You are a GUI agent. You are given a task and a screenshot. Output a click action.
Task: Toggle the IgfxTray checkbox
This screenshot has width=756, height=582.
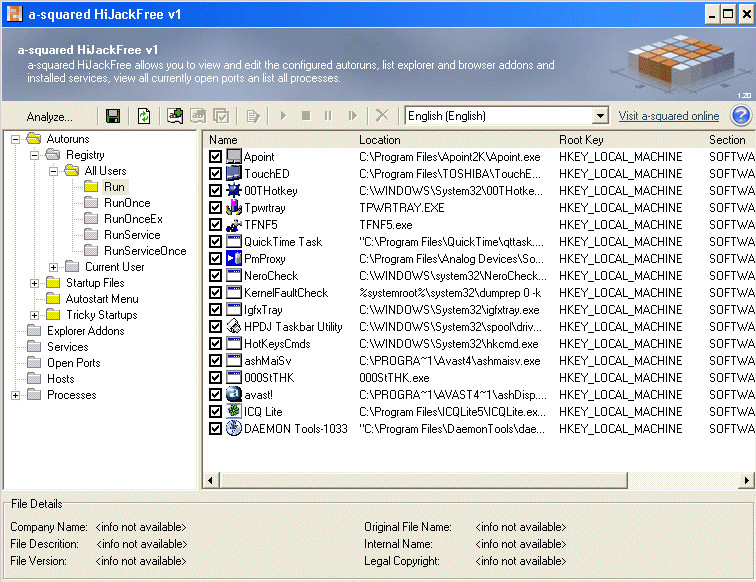coord(216,309)
